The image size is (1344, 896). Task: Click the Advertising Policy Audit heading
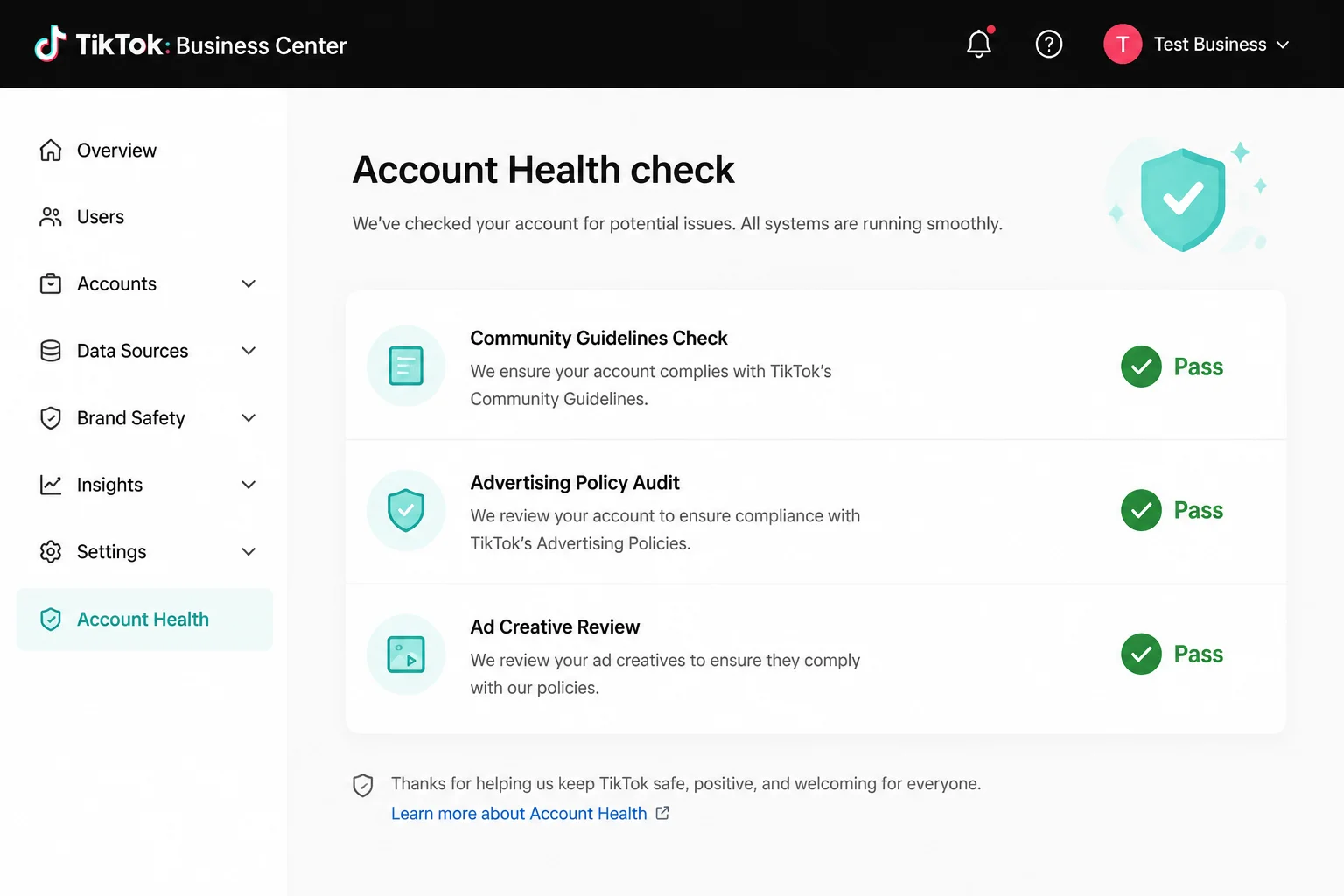pyautogui.click(x=575, y=483)
